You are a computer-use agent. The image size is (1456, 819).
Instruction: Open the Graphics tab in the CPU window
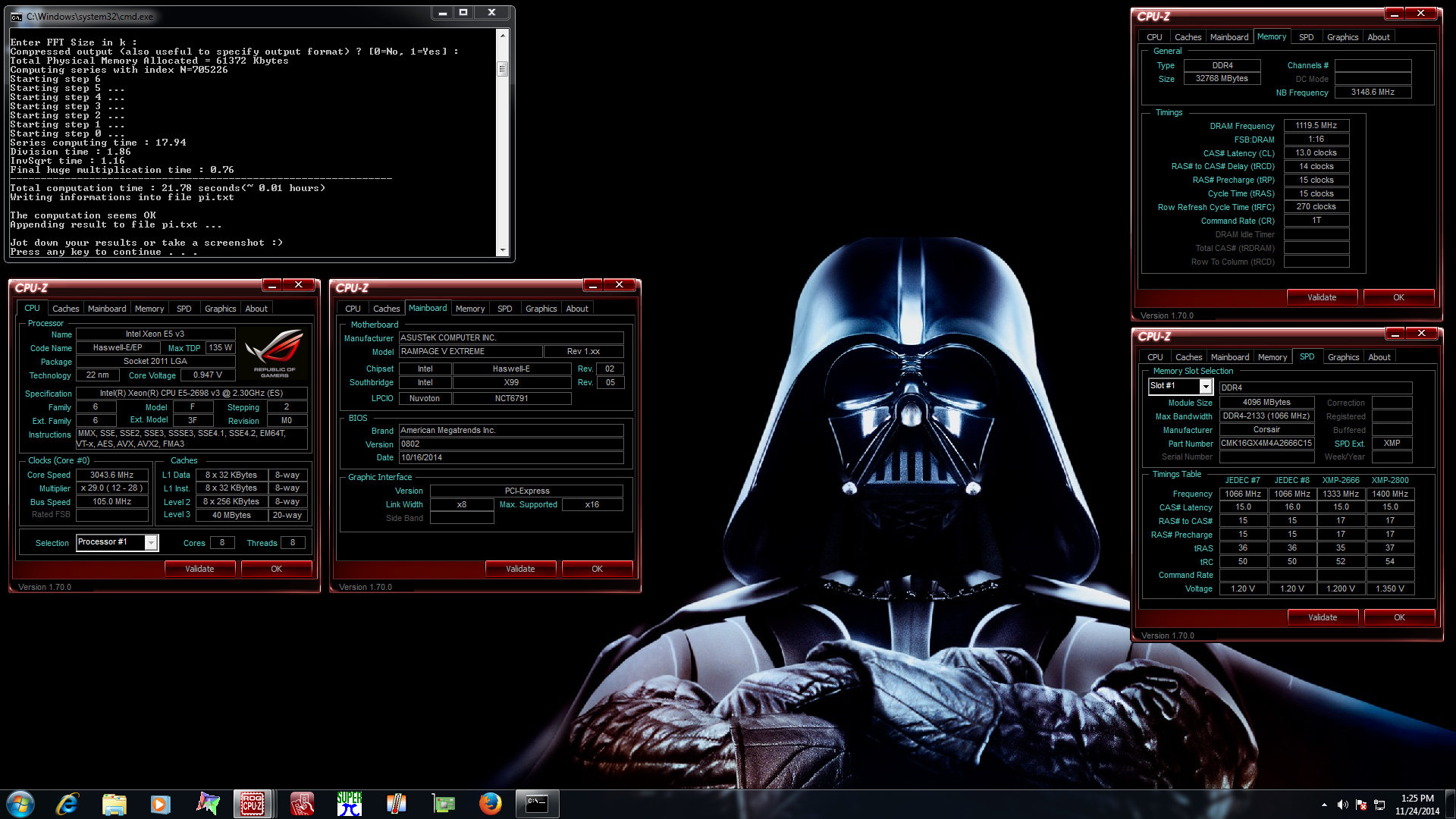pyautogui.click(x=220, y=309)
